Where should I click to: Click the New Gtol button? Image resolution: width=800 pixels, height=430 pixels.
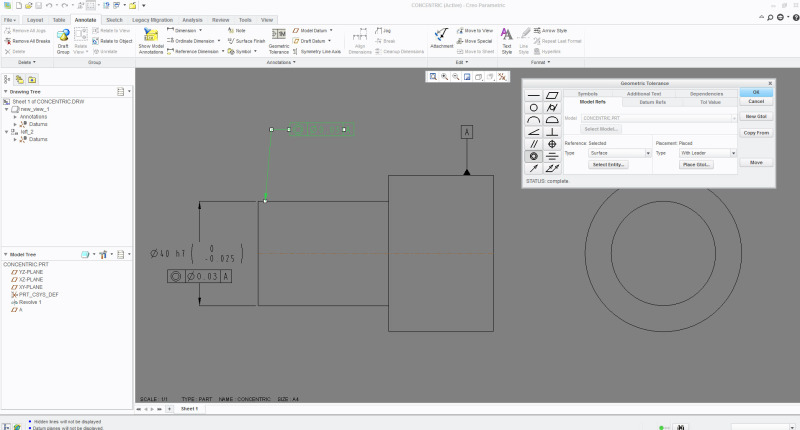[x=756, y=117]
